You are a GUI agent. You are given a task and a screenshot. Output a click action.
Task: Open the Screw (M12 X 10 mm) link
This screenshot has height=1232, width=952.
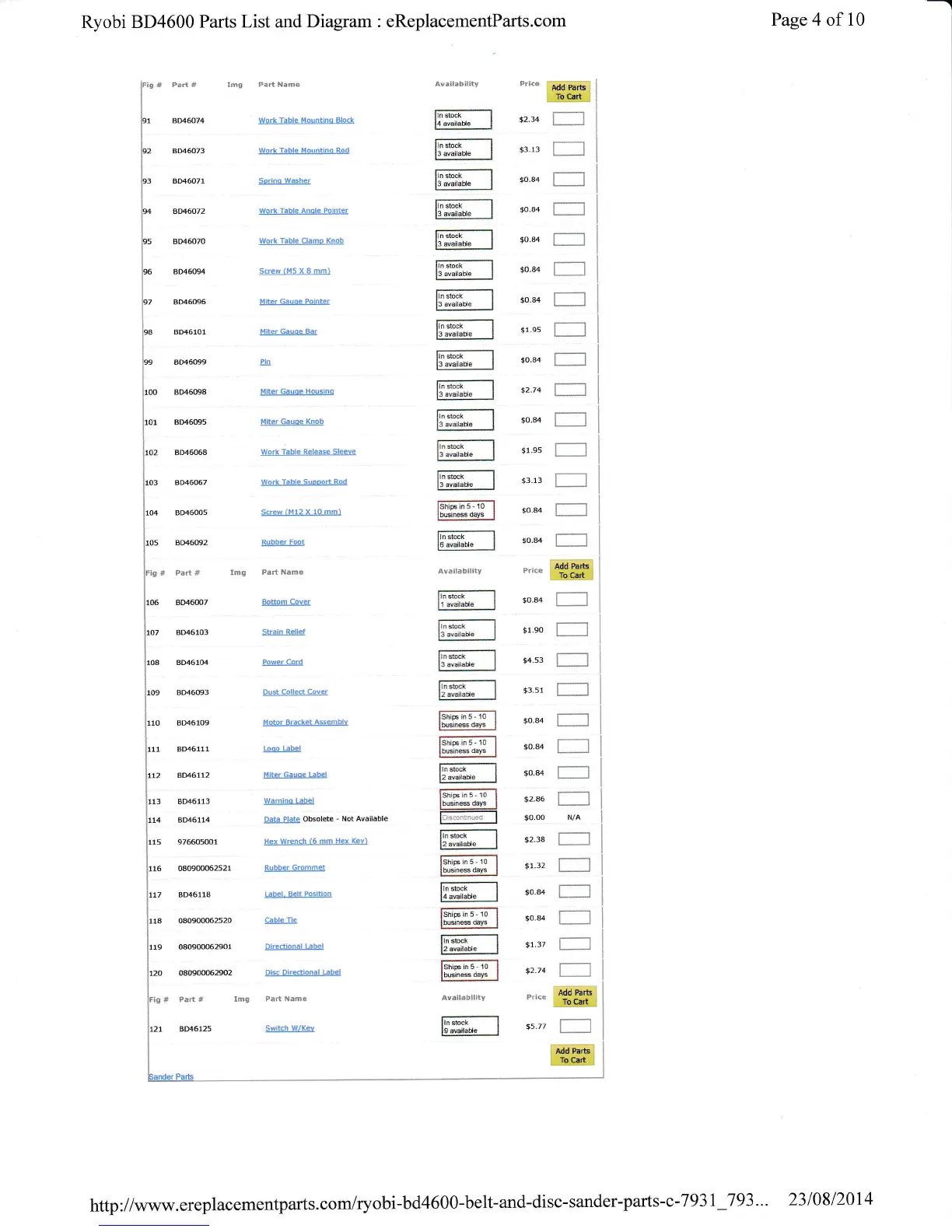coord(300,513)
